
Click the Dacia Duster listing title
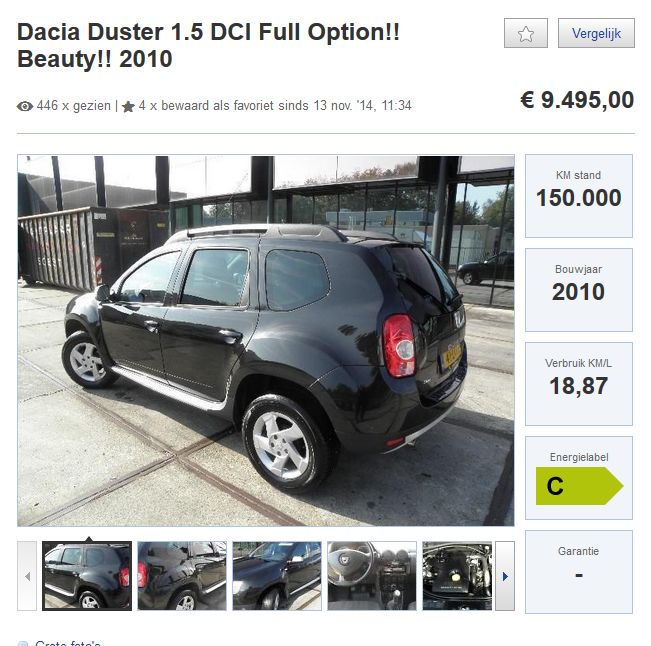[208, 45]
